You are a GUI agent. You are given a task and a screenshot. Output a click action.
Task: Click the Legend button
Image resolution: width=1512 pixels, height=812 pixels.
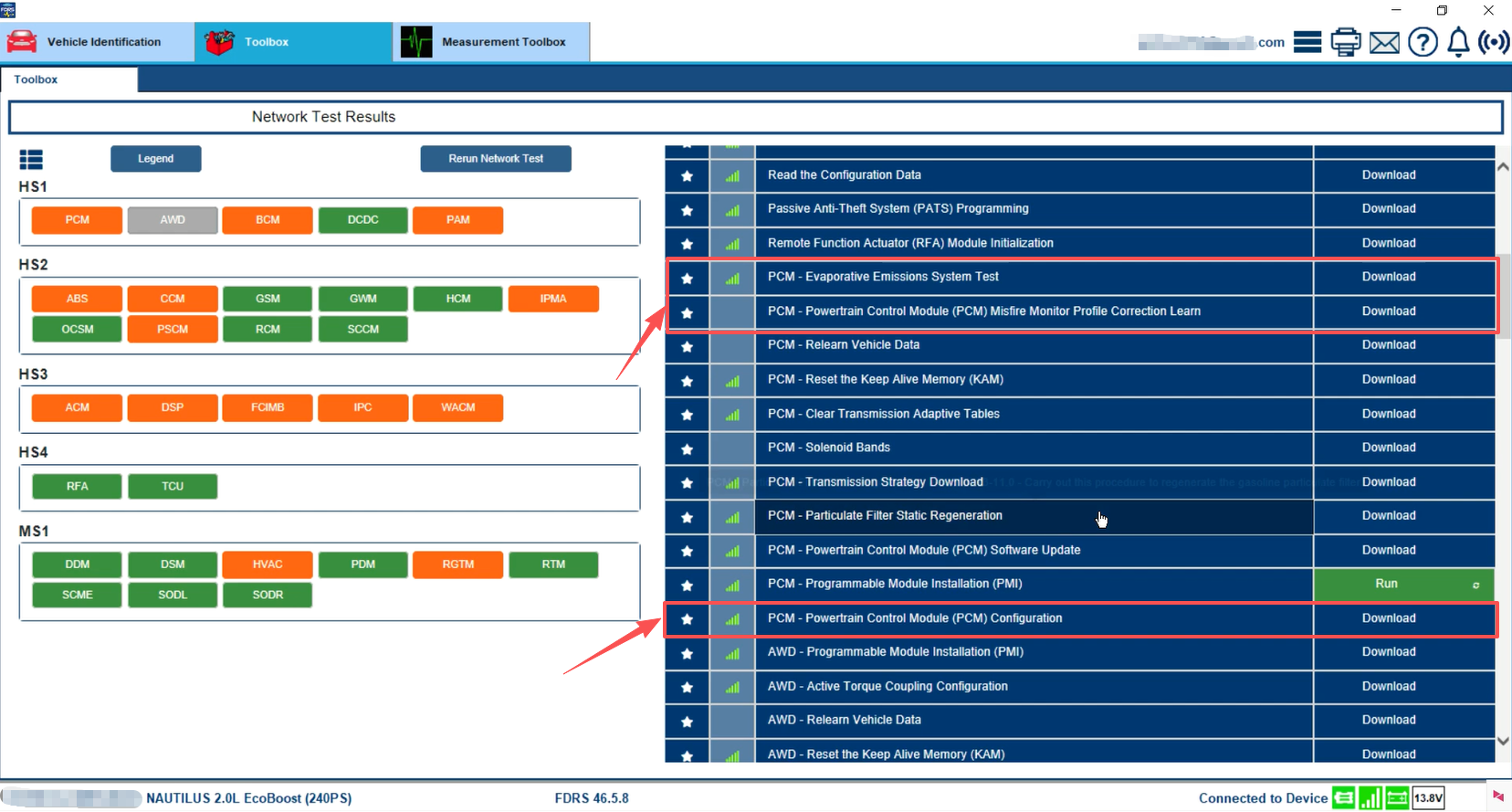pyautogui.click(x=155, y=159)
